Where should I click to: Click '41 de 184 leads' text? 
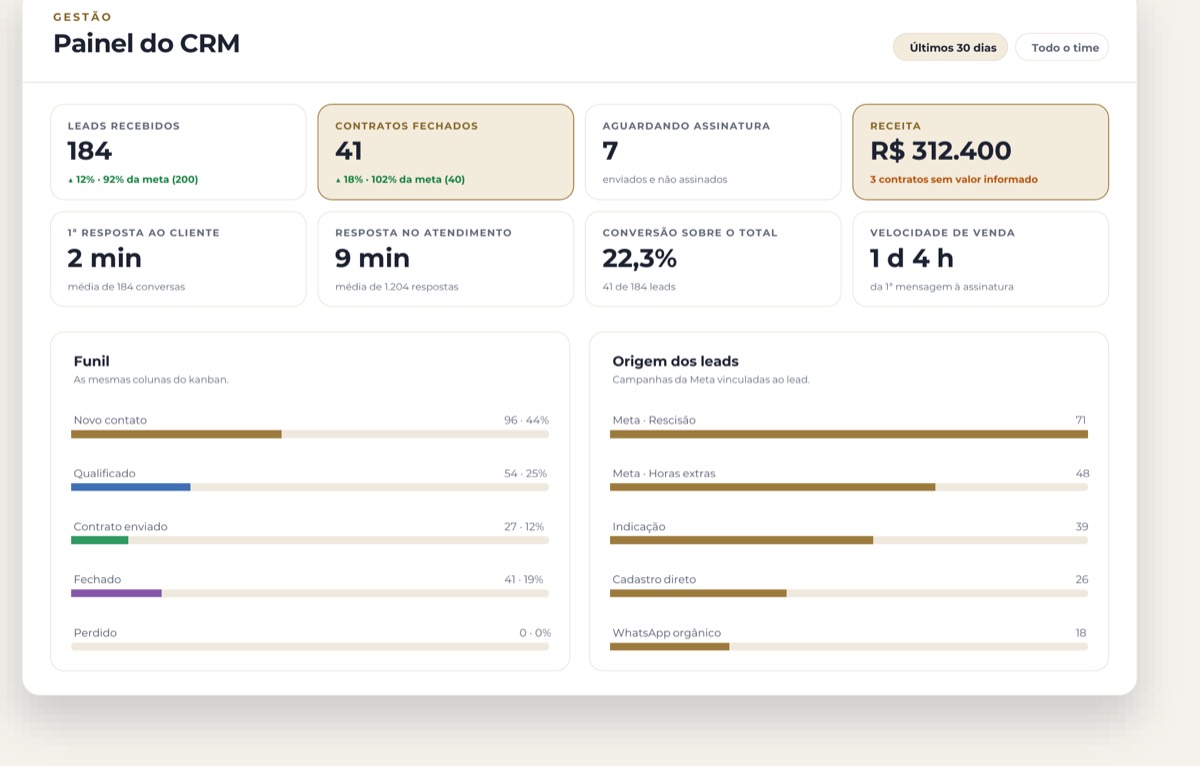[x=639, y=287]
